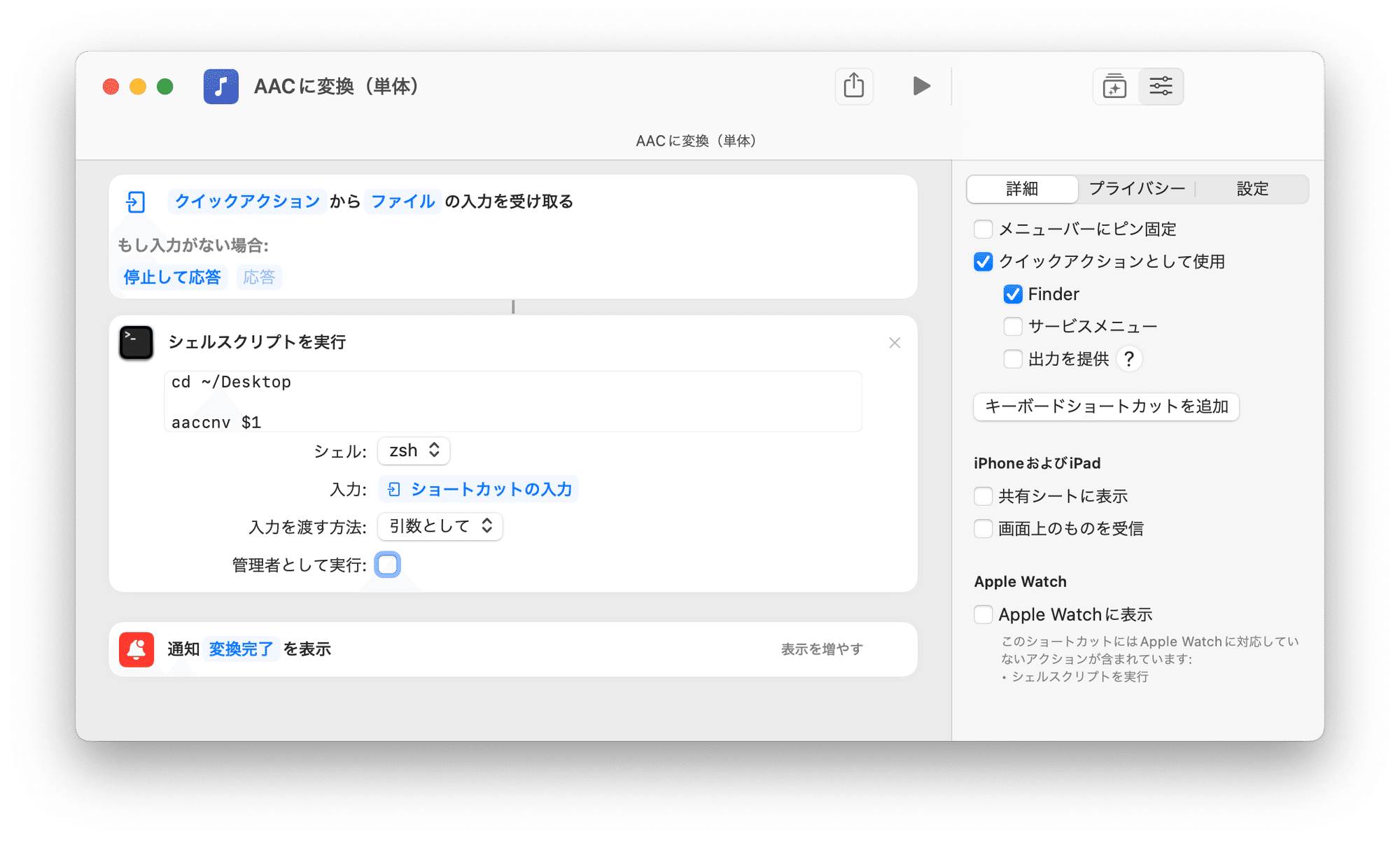Open the 出力を提供 help tooltip
The height and width of the screenshot is (841, 1400).
(x=1129, y=359)
